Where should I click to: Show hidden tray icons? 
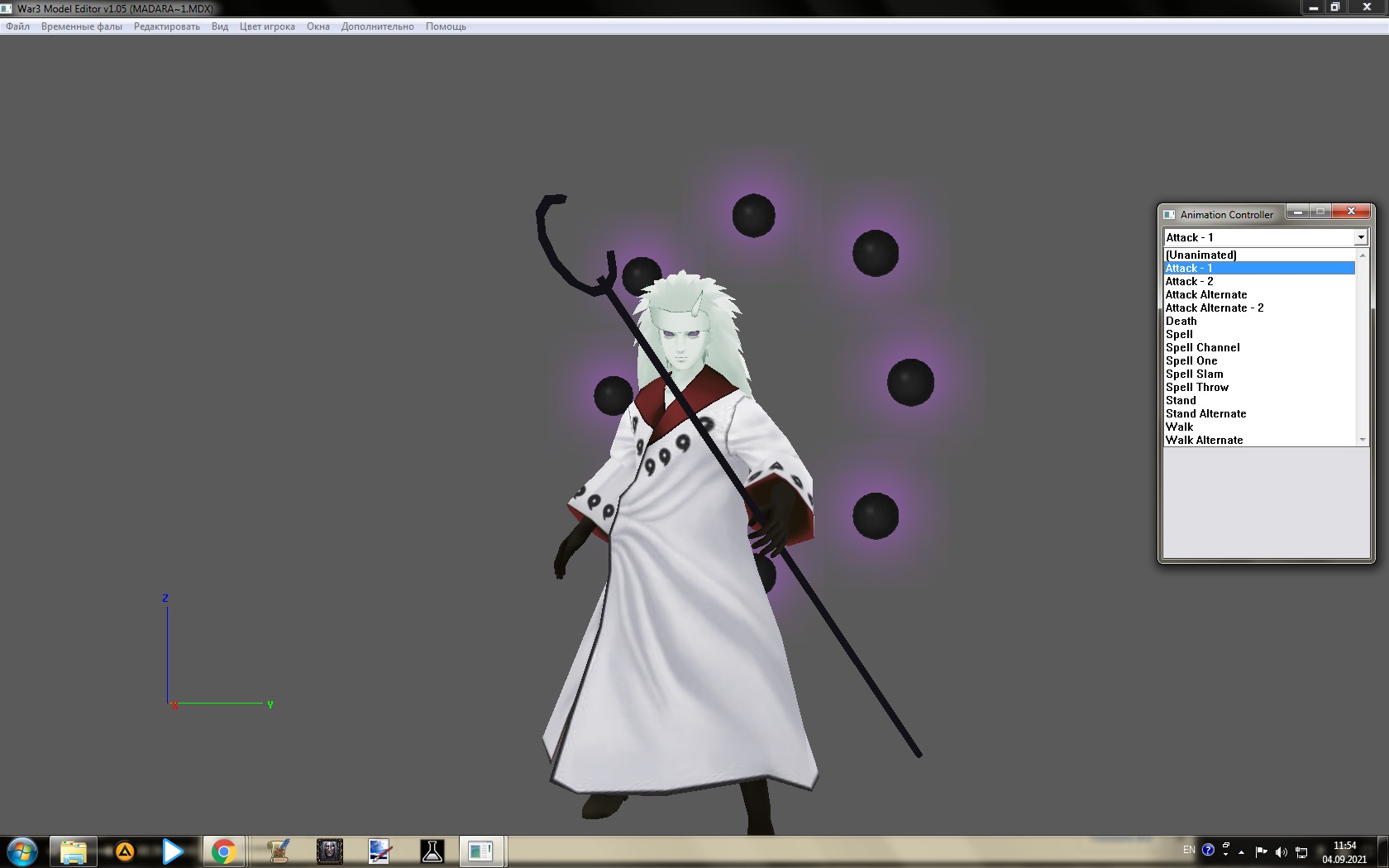coord(1241,852)
